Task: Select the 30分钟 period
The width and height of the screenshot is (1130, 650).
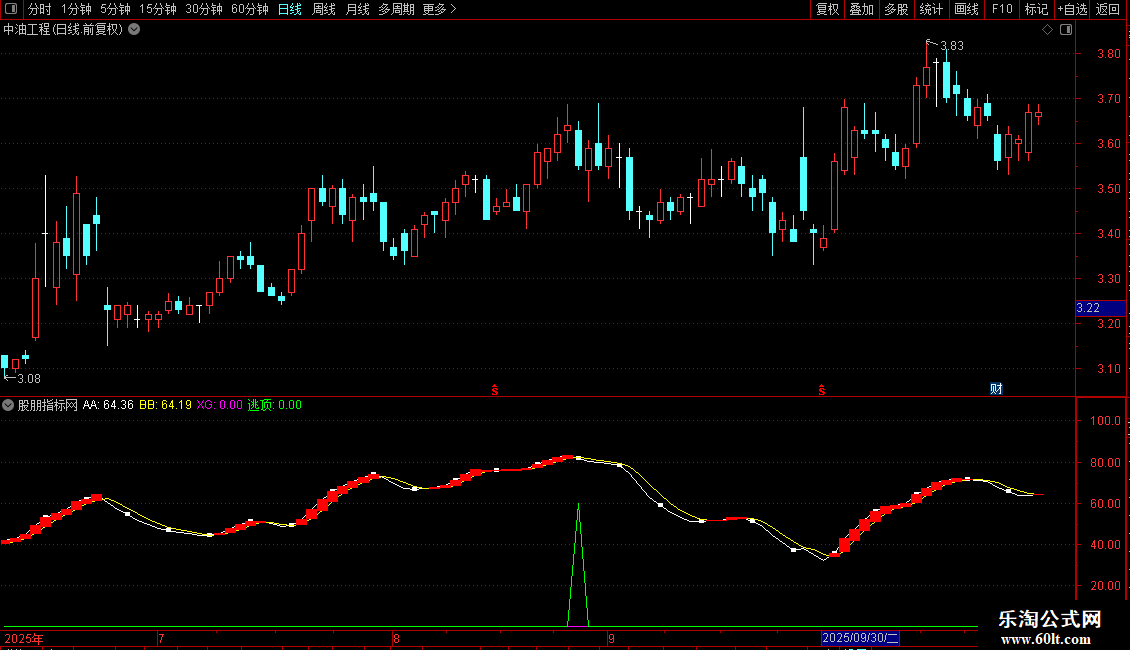Action: [204, 9]
